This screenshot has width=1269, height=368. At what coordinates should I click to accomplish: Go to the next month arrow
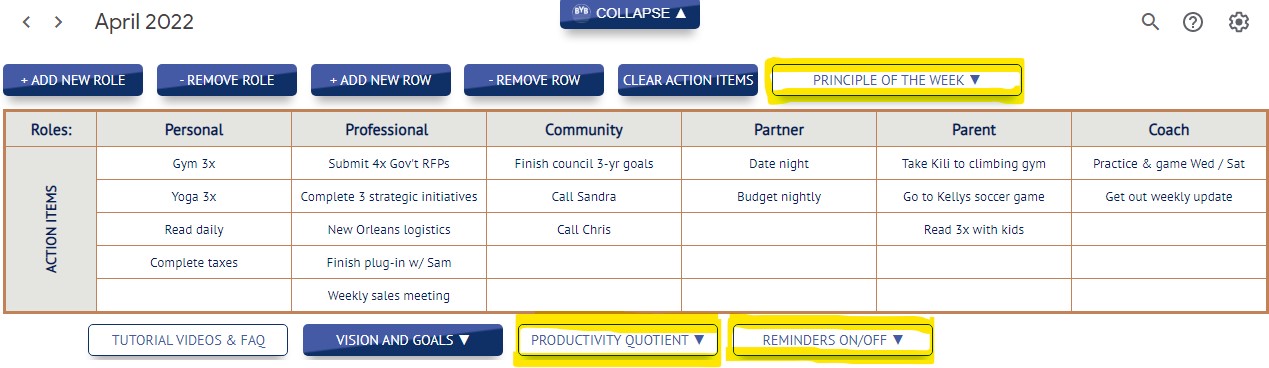[x=59, y=22]
